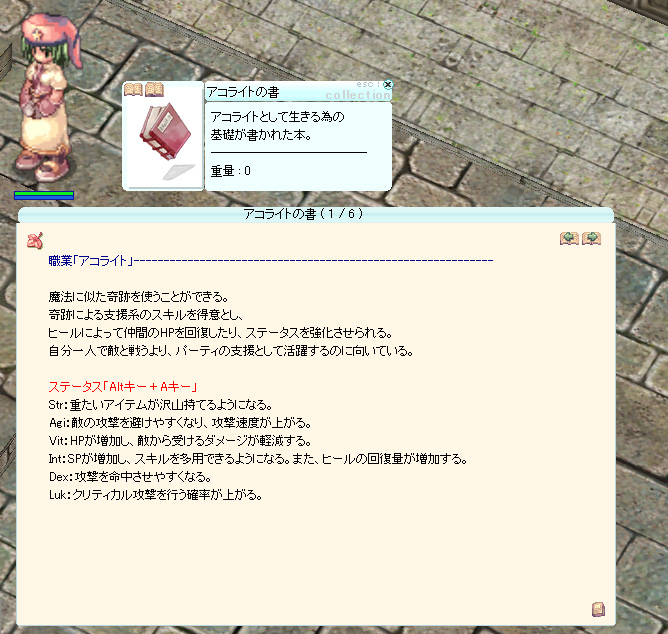Click the blue 職業「アコライト」 heading

[x=91, y=260]
